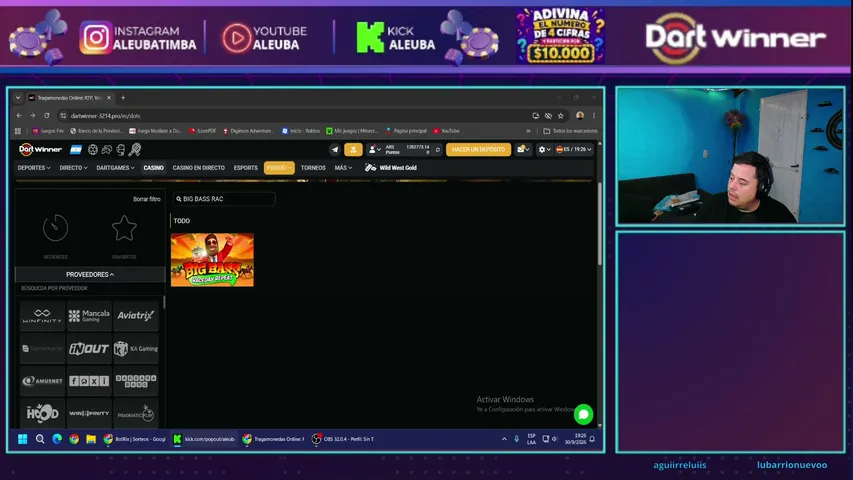Viewport: 853px width, 480px height.
Task: Switch to kick.com popout taskbar window
Action: coord(204,439)
